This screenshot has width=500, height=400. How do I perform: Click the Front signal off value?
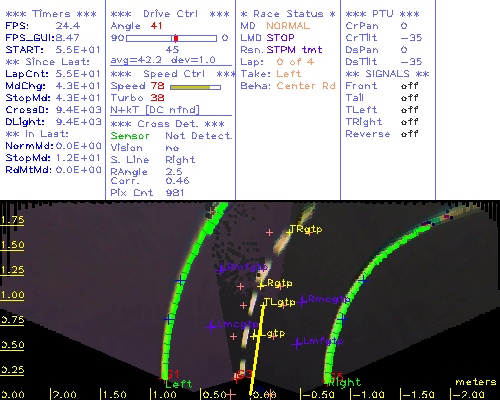tap(409, 86)
